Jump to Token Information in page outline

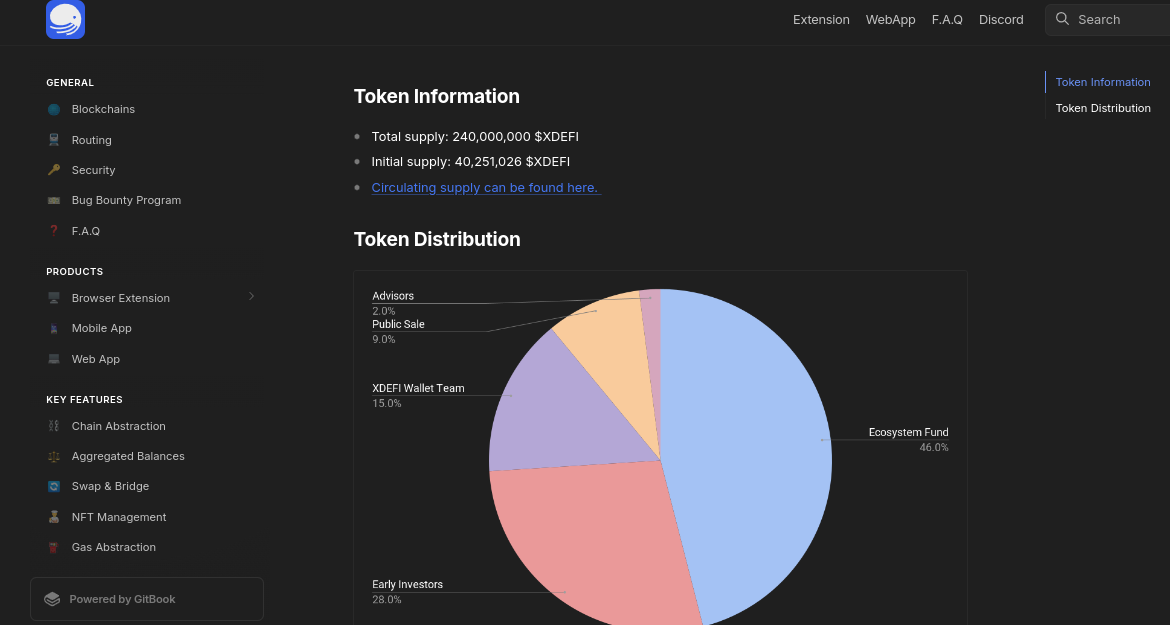[1103, 82]
